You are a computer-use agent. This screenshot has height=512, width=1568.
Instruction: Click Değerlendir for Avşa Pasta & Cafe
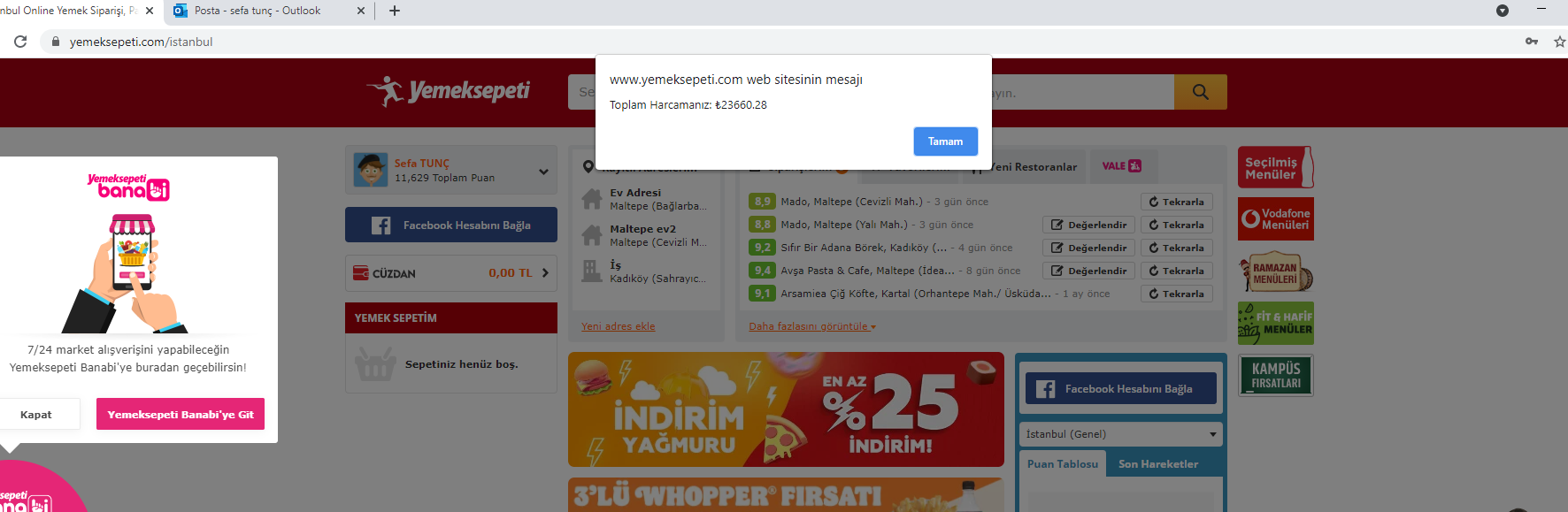point(1088,271)
